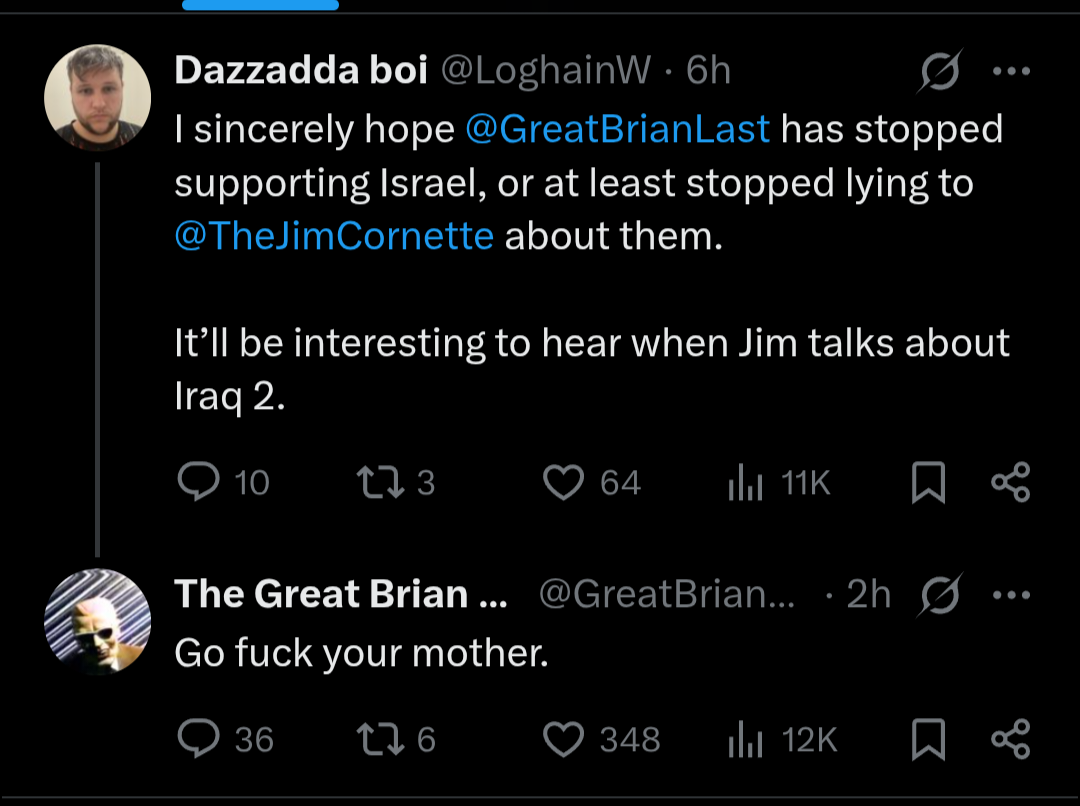Repost Dazzadda boi's tweet

[380, 483]
